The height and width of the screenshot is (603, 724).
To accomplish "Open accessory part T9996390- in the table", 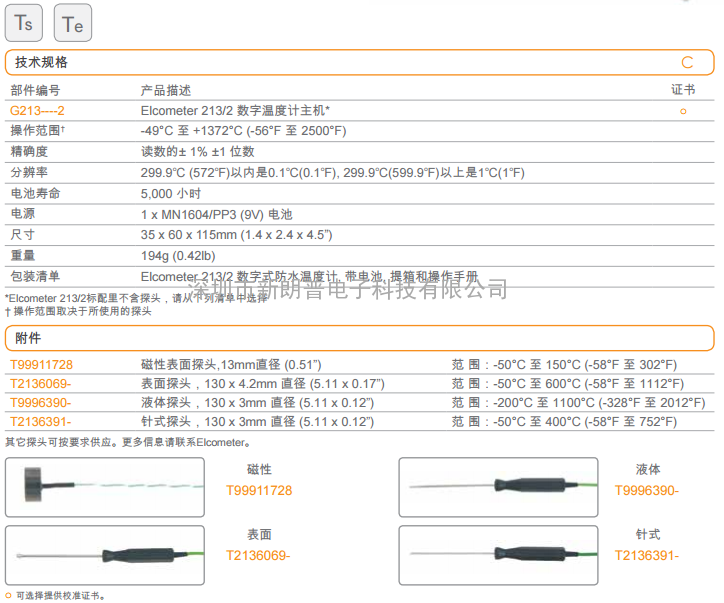I will pyautogui.click(x=41, y=403).
